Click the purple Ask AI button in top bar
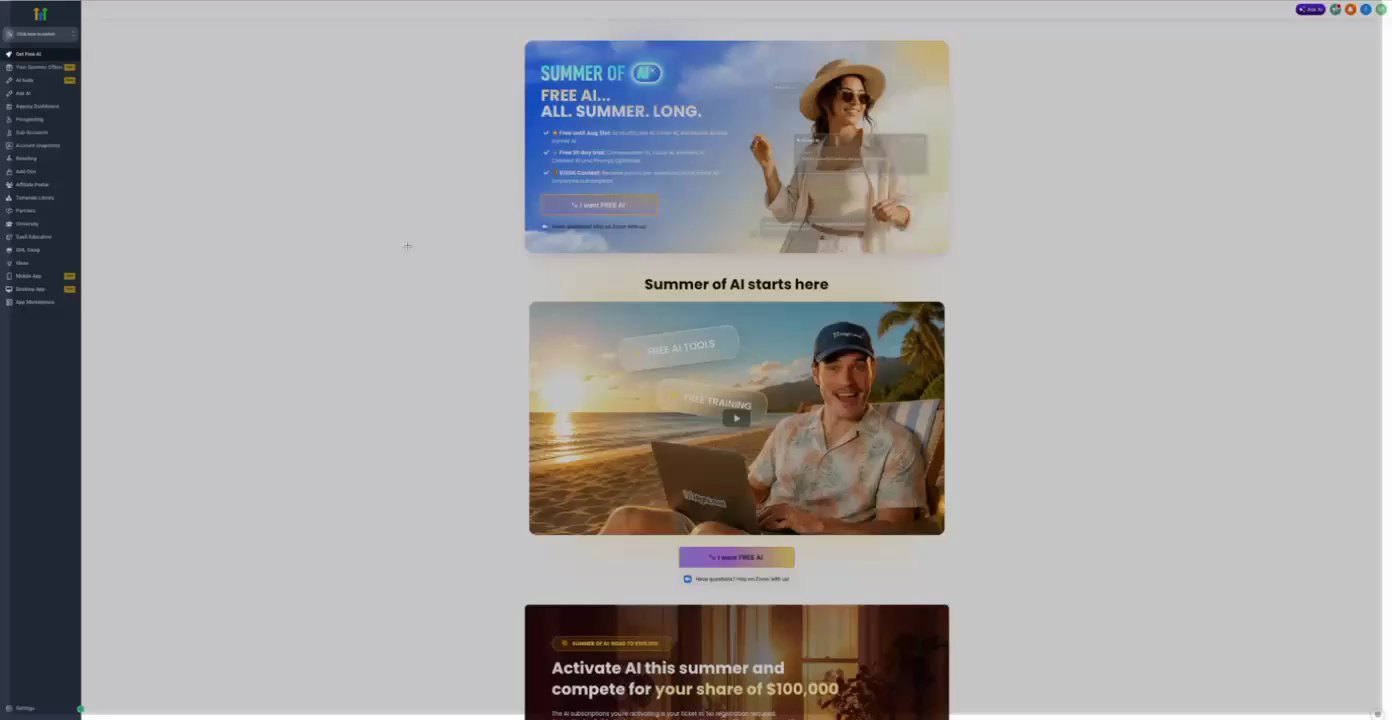 point(1310,9)
